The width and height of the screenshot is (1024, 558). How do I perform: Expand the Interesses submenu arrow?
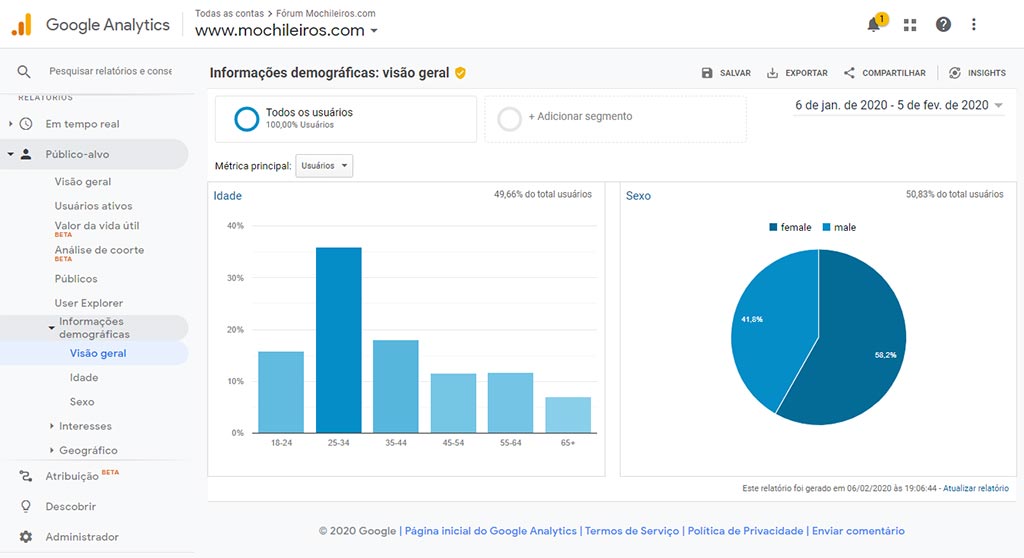click(52, 426)
